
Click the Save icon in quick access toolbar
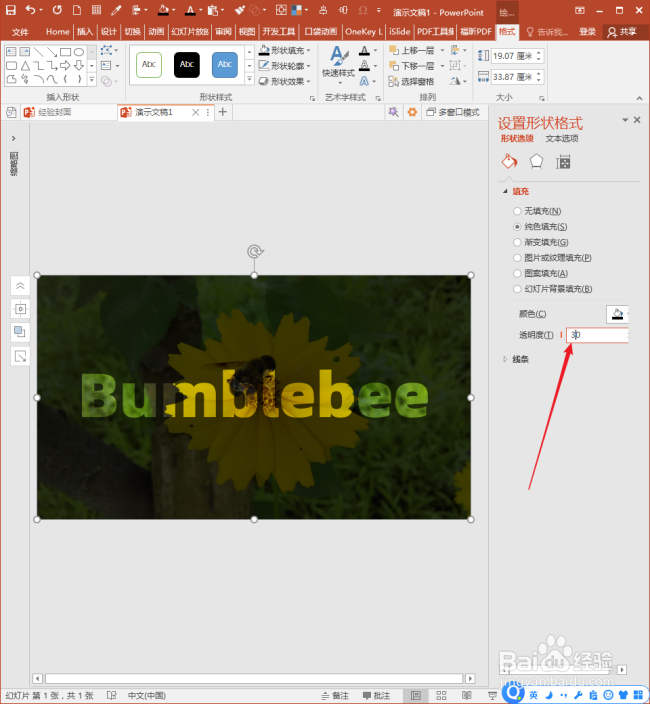(10, 9)
